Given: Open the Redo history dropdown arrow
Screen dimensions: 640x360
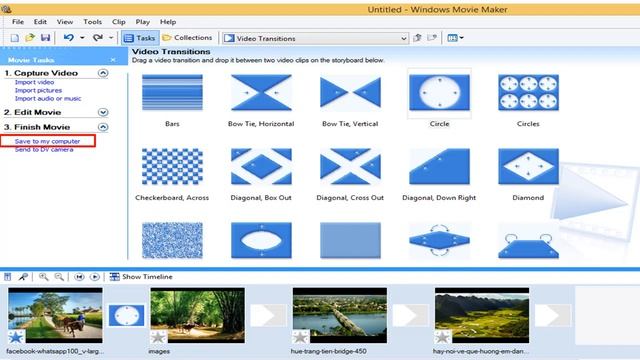Looking at the screenshot, I should point(111,38).
